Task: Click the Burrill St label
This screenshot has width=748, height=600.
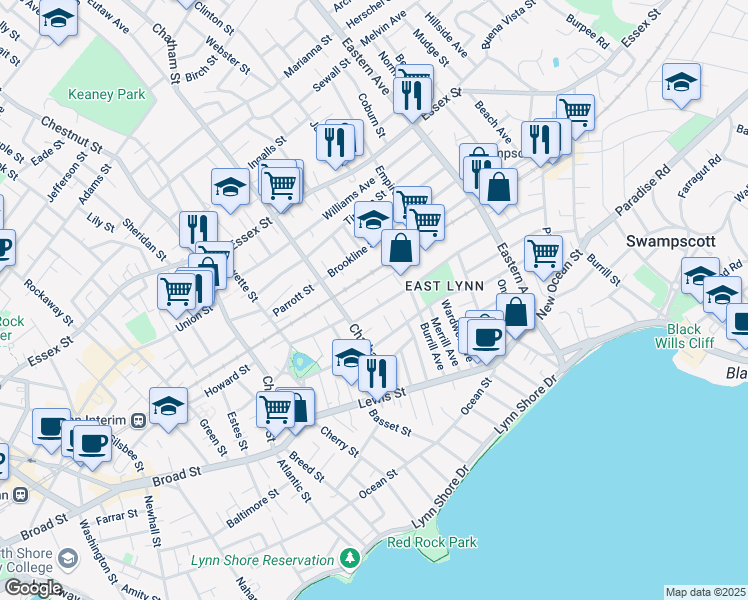Action: 603,270
